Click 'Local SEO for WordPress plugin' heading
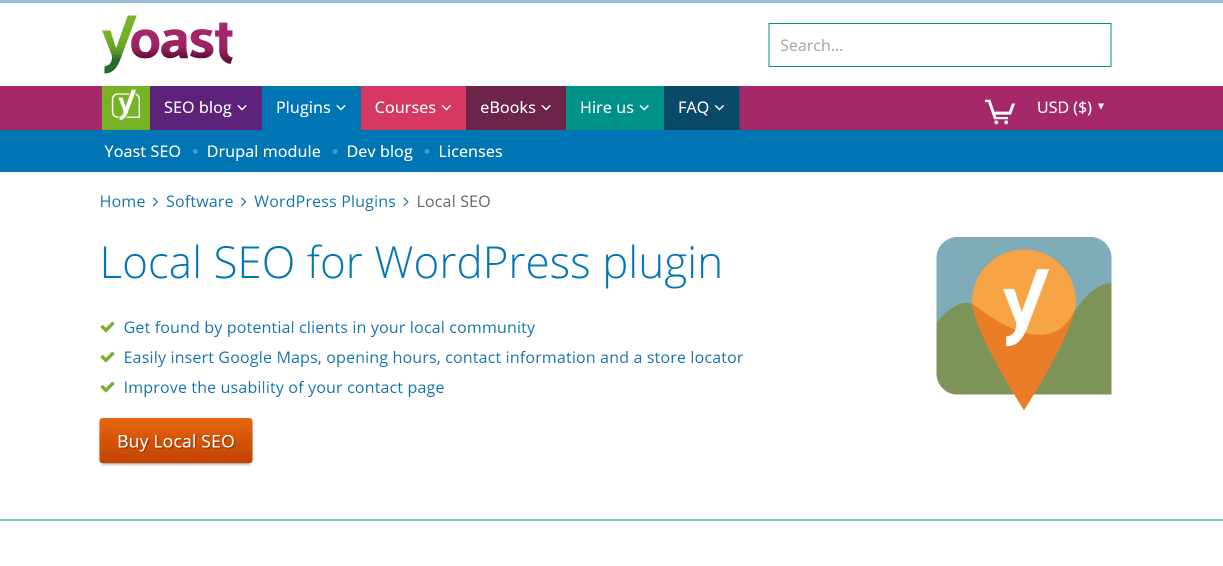This screenshot has height=566, width=1223. (x=411, y=263)
